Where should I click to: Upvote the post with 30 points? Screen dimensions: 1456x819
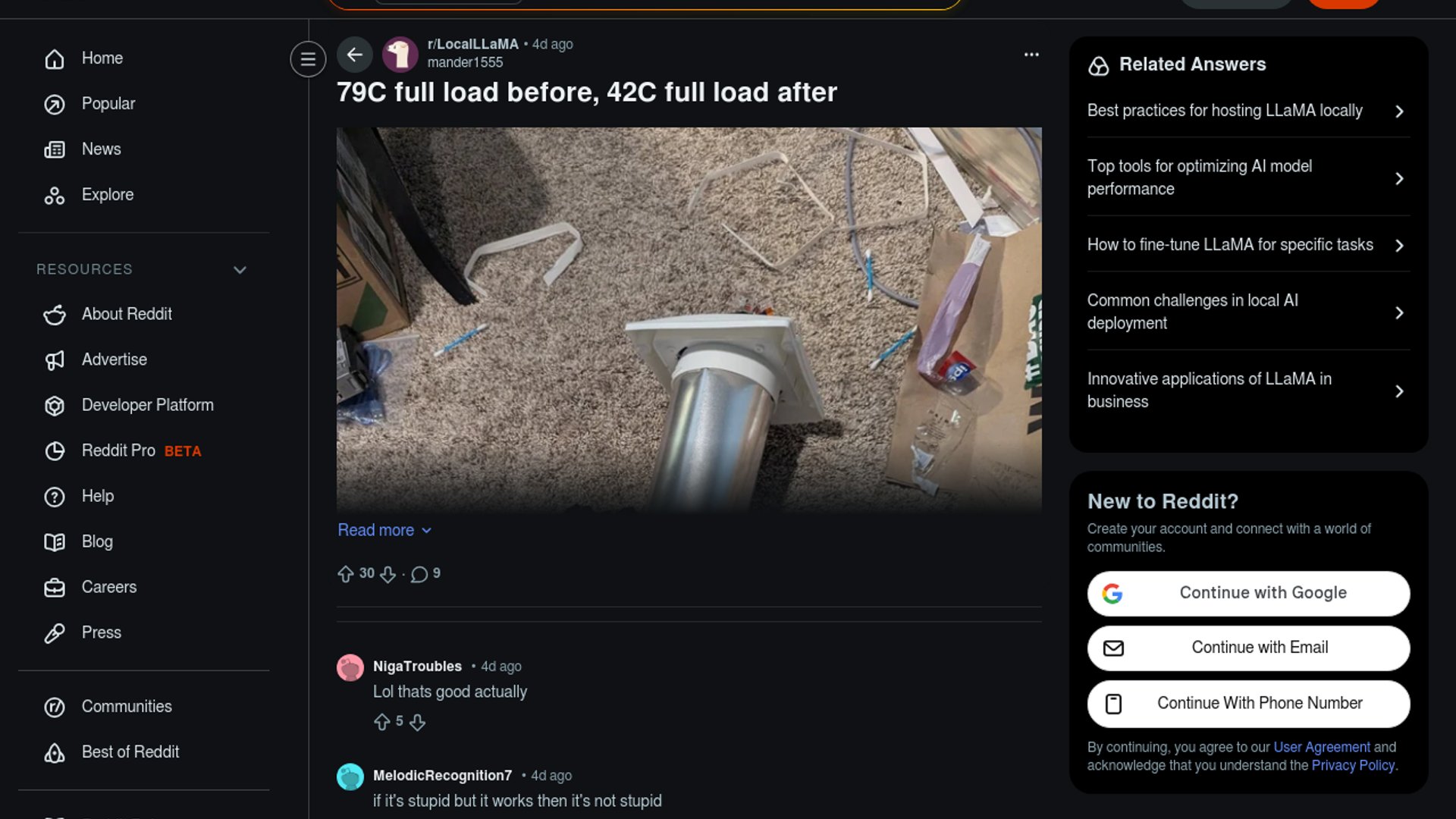346,574
